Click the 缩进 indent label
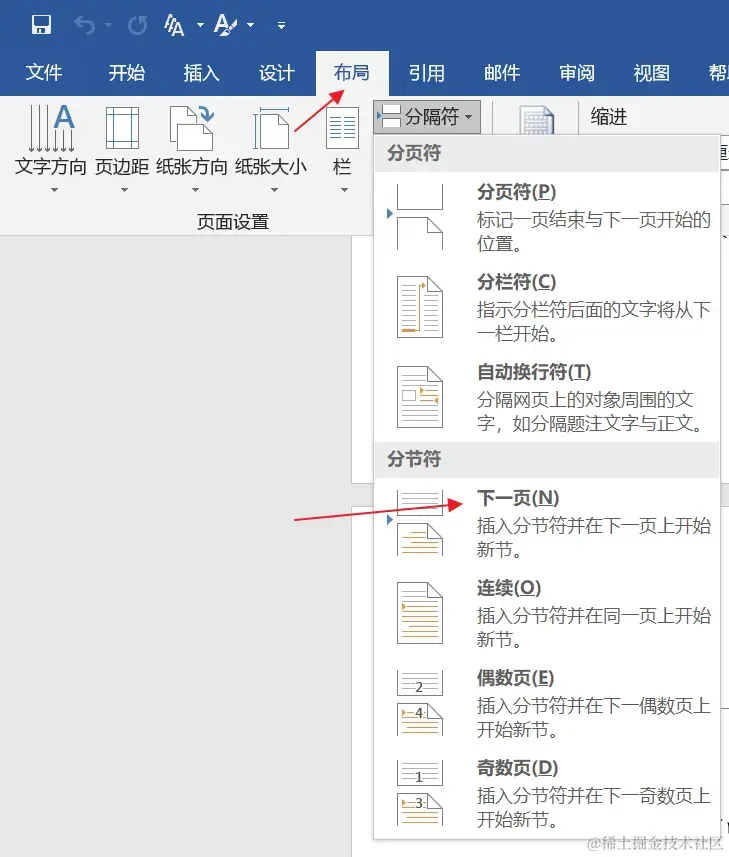This screenshot has height=857, width=729. coord(608,116)
